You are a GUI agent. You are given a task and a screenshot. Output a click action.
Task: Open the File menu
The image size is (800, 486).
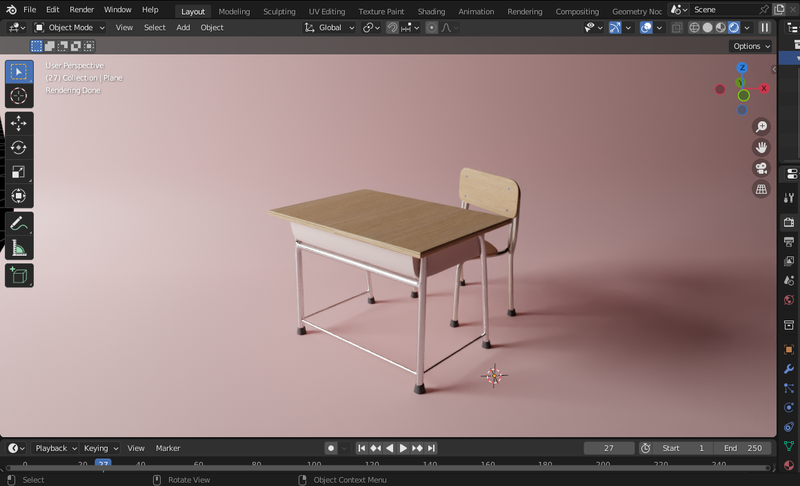(30, 10)
